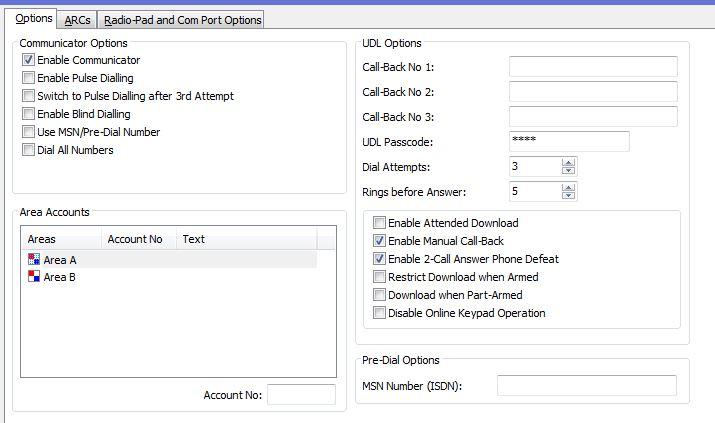
Task: Tick Enable Blind Dialling checkbox
Action: point(29,114)
